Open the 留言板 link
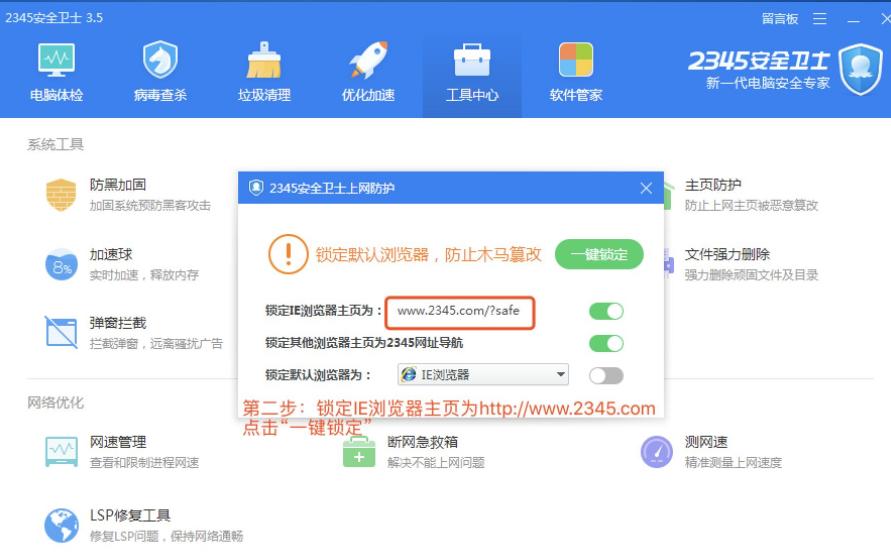The width and height of the screenshot is (891, 553). (x=780, y=19)
